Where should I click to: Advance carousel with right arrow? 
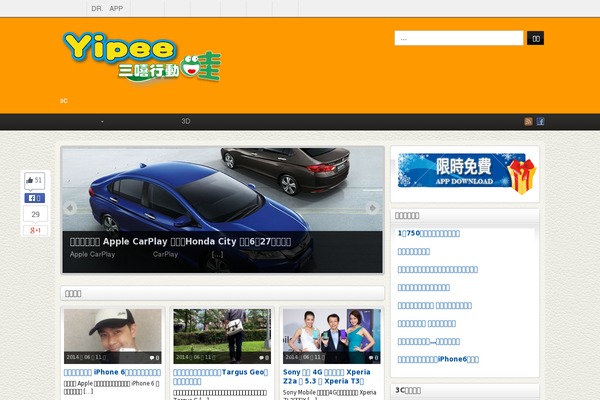point(372,208)
